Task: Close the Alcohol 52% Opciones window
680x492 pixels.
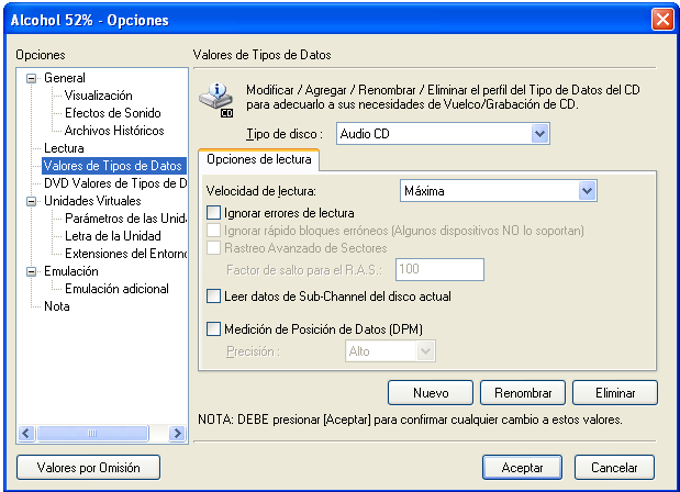Action: pyautogui.click(x=662, y=20)
